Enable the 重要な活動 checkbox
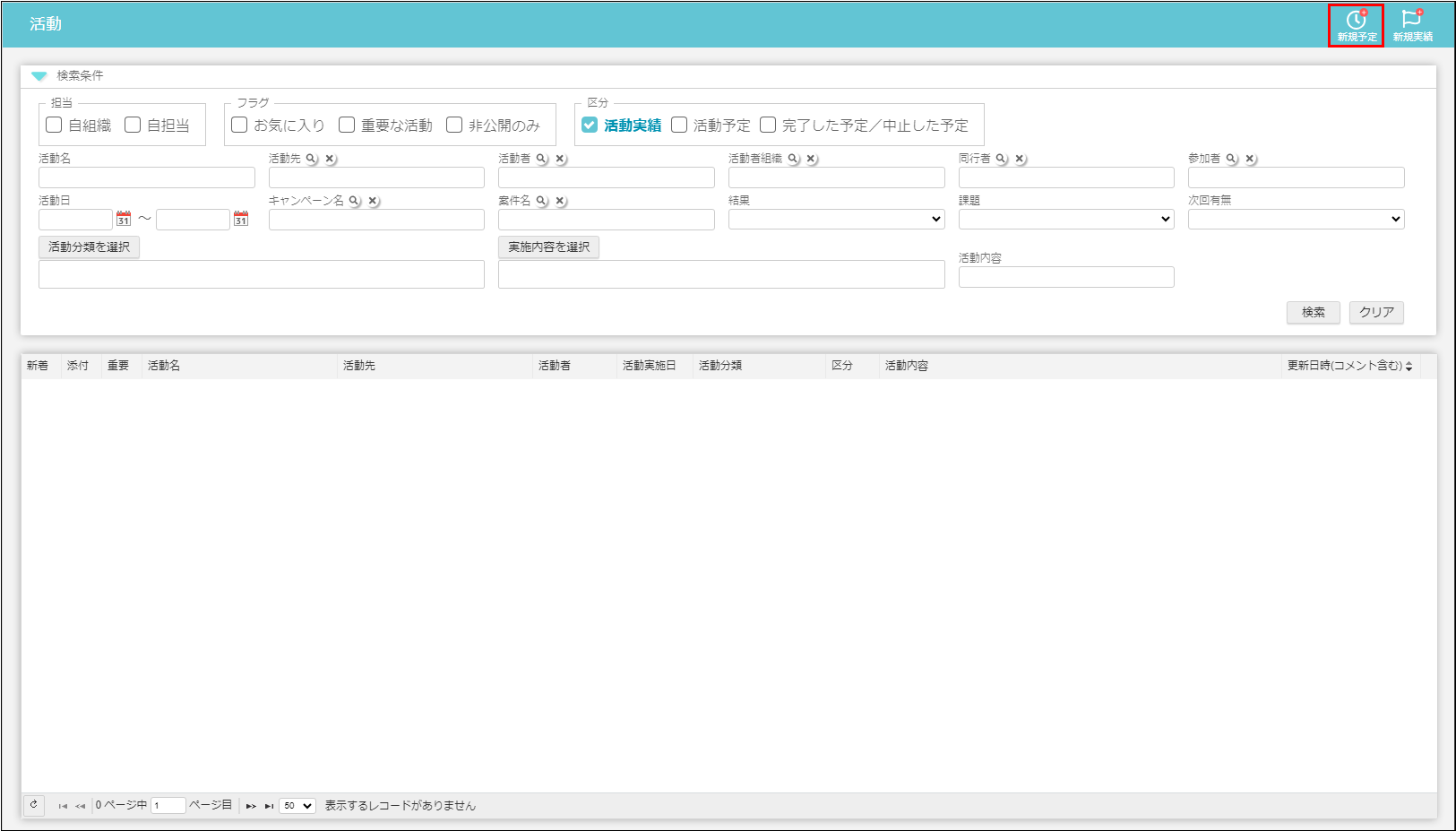Screen dimensions: 1456x831 pyautogui.click(x=347, y=125)
